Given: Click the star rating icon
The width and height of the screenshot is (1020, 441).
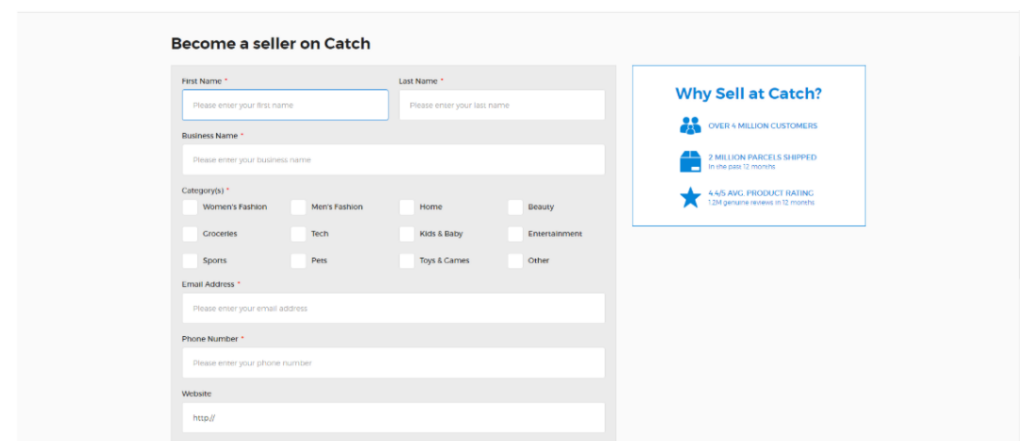Looking at the screenshot, I should [690, 197].
